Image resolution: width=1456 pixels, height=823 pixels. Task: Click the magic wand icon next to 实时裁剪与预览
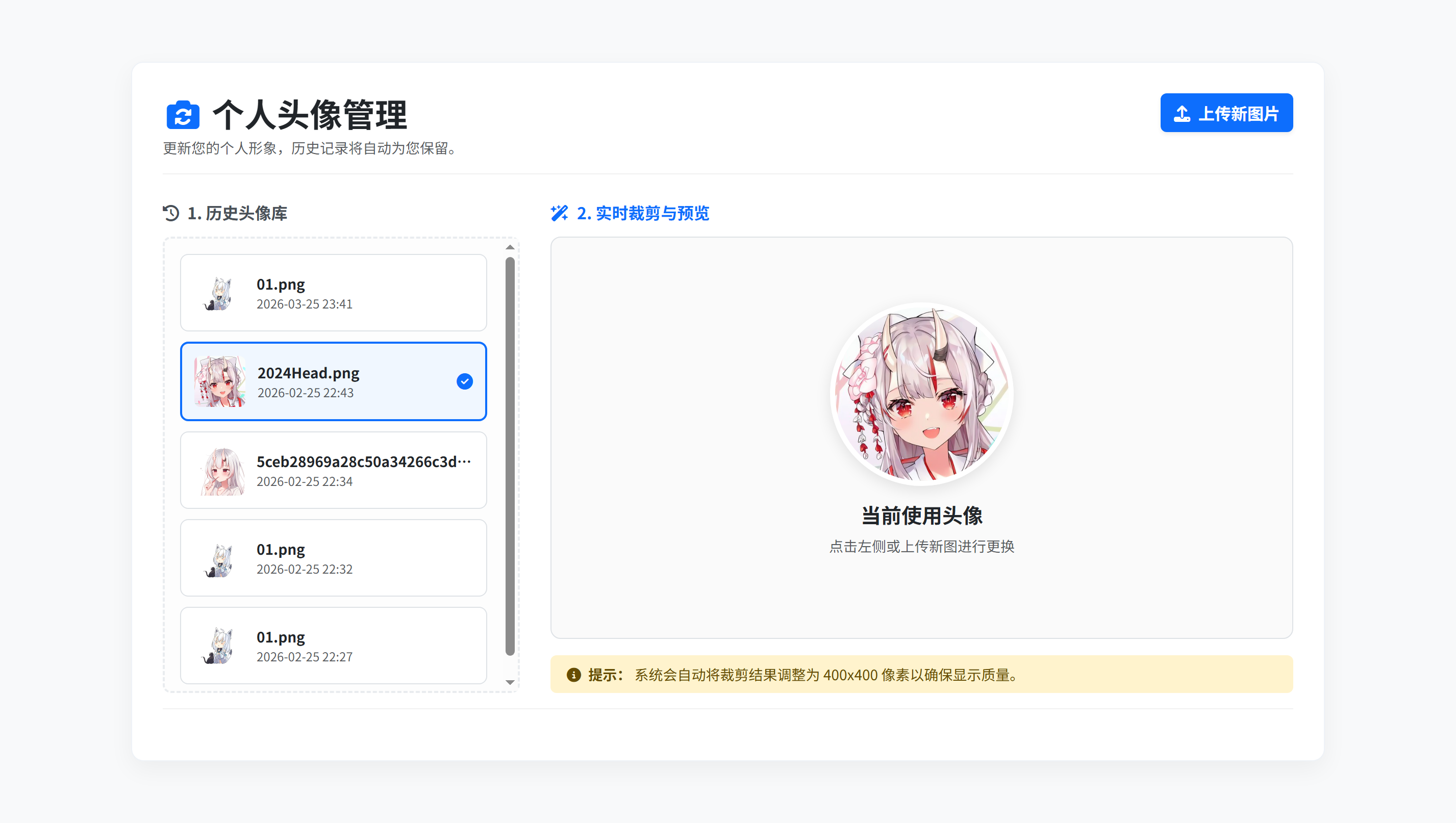click(x=559, y=214)
